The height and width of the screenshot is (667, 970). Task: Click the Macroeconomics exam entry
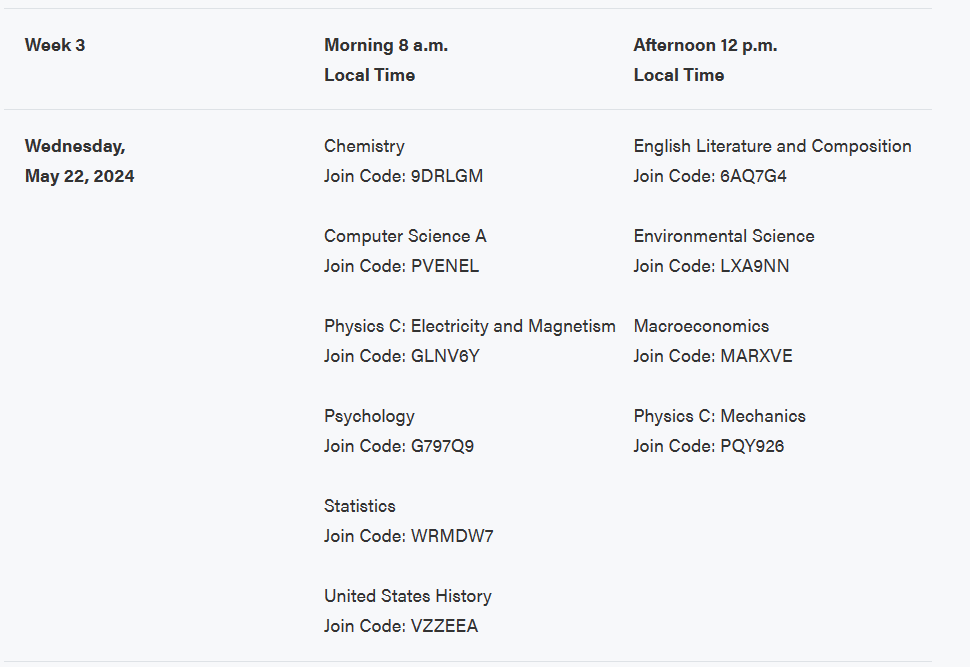pos(701,327)
